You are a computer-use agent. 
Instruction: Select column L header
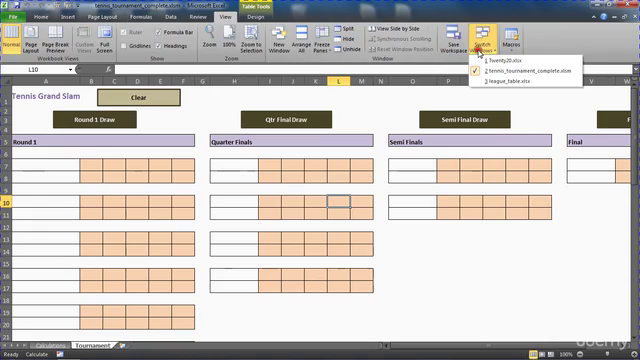point(338,81)
